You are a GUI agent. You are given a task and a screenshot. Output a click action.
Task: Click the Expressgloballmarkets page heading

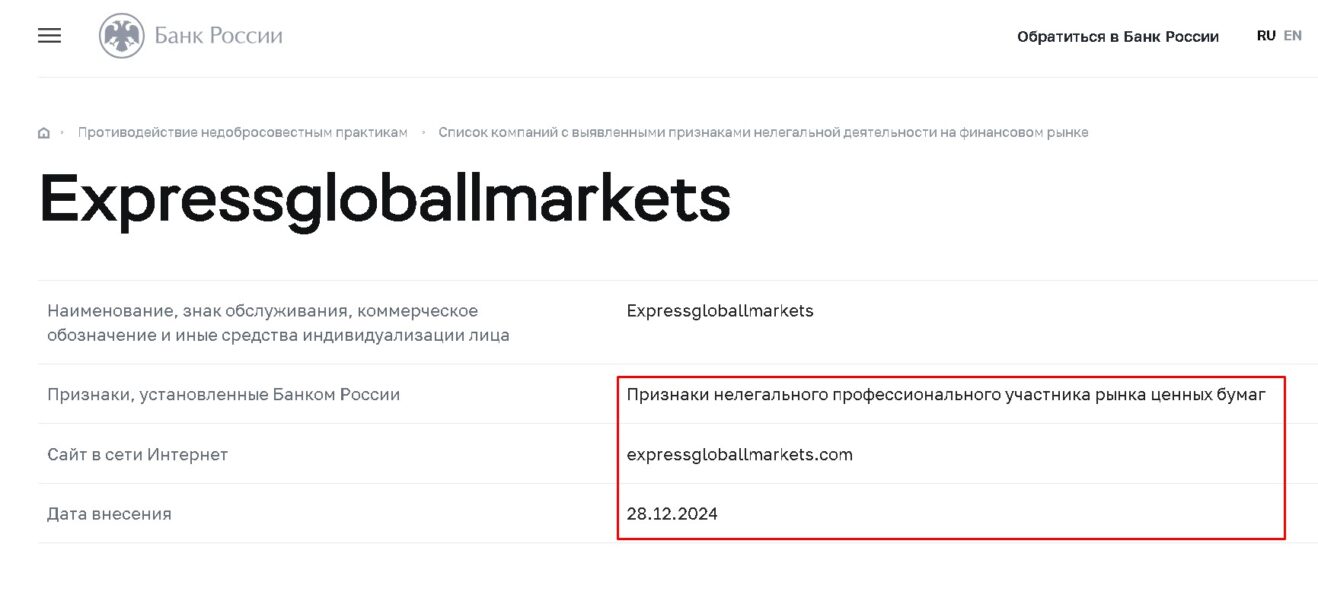(385, 200)
